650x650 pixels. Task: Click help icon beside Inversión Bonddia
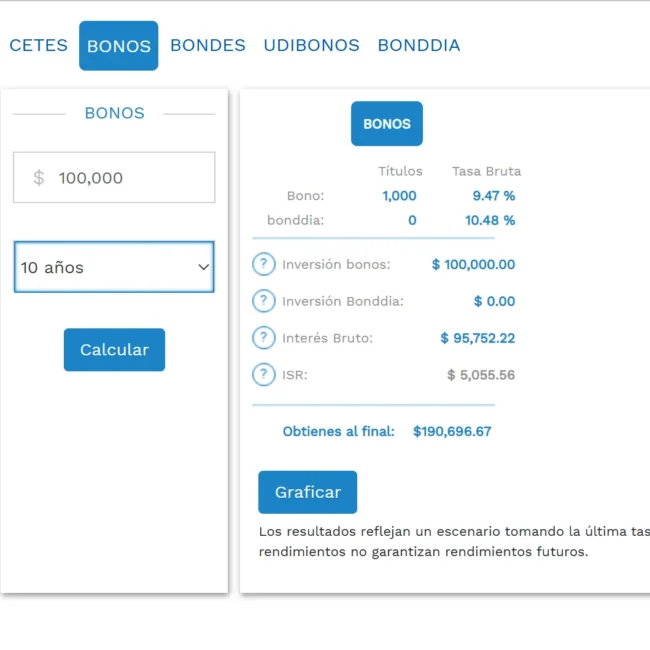coord(263,301)
